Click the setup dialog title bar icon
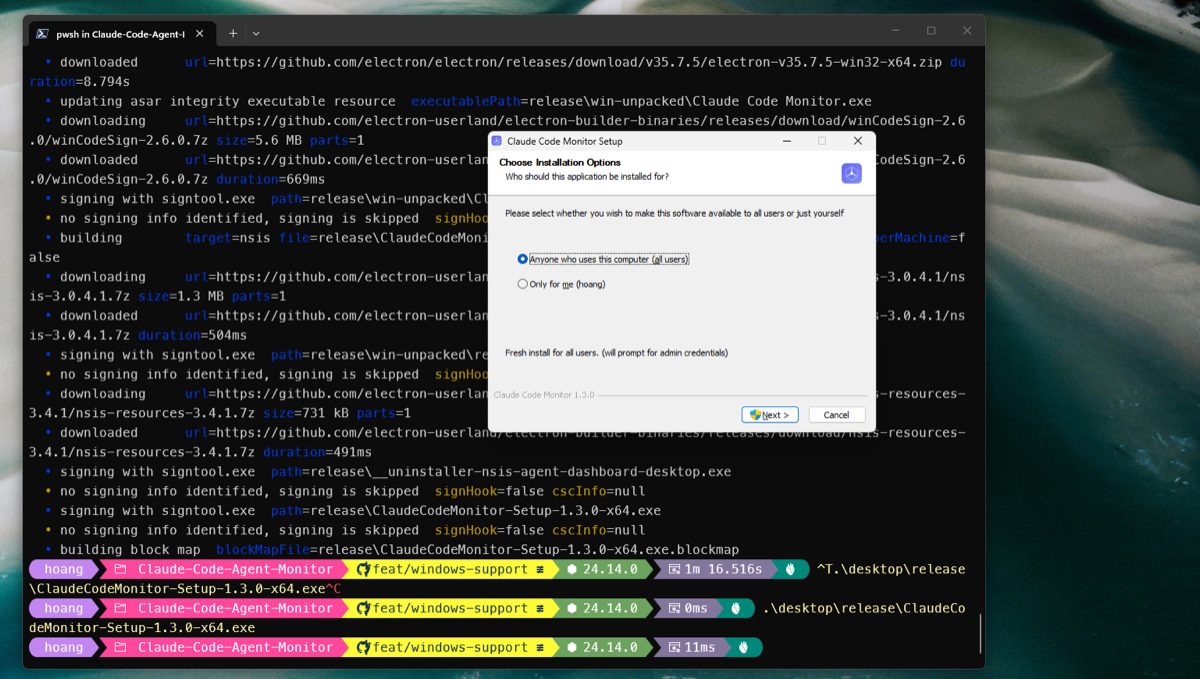The width and height of the screenshot is (1200, 679). pos(498,142)
